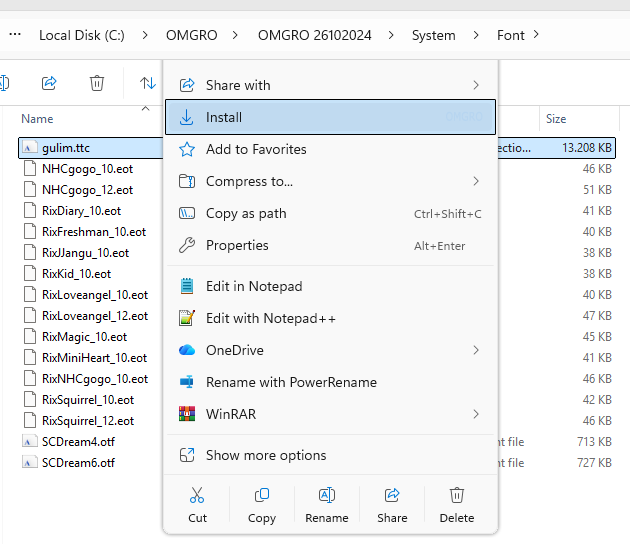Click the toolbar share icon

pyautogui.click(x=49, y=83)
